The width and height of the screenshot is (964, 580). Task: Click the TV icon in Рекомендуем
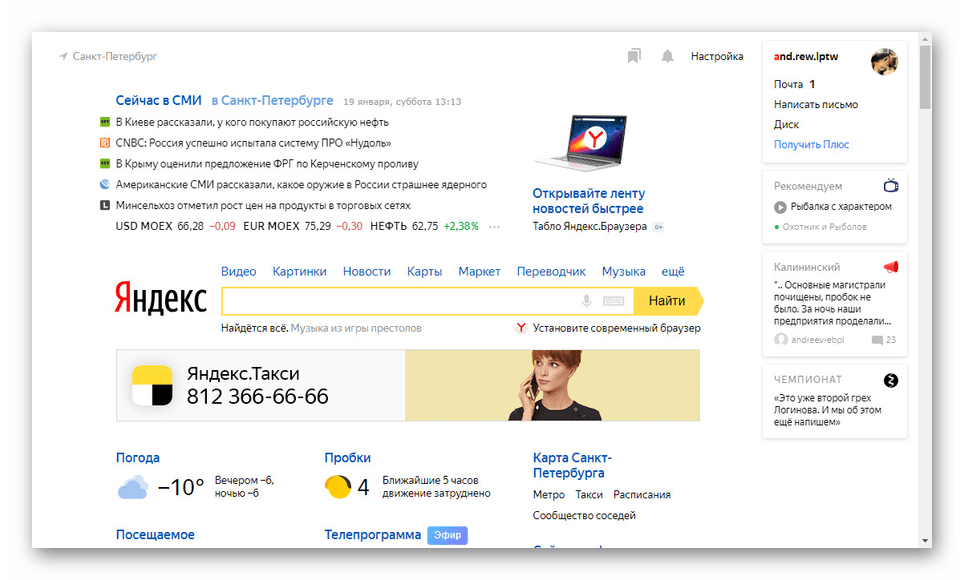(891, 186)
